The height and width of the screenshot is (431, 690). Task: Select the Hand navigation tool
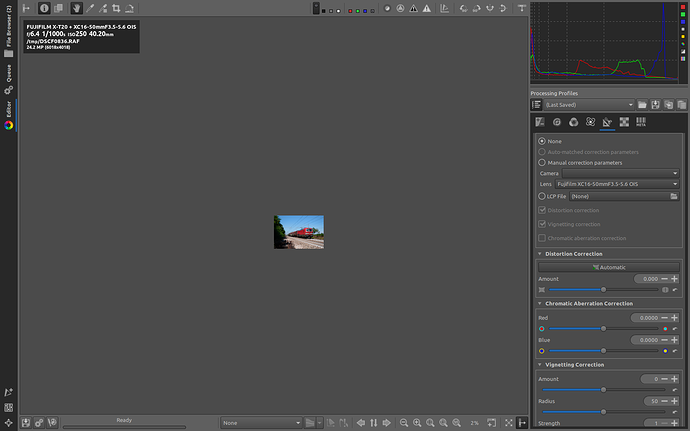pyautogui.click(x=77, y=8)
